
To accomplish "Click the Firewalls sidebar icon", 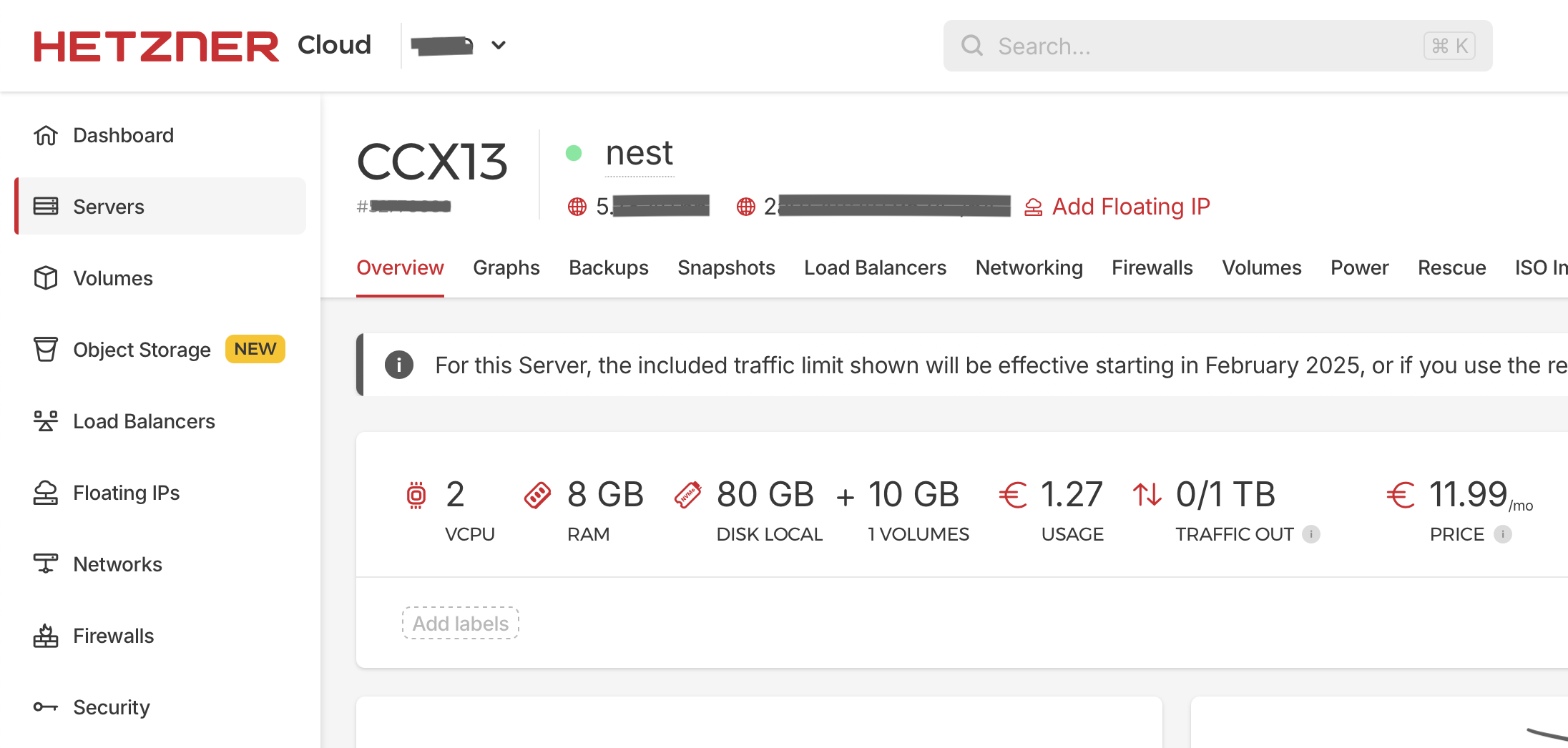I will tap(46, 636).
